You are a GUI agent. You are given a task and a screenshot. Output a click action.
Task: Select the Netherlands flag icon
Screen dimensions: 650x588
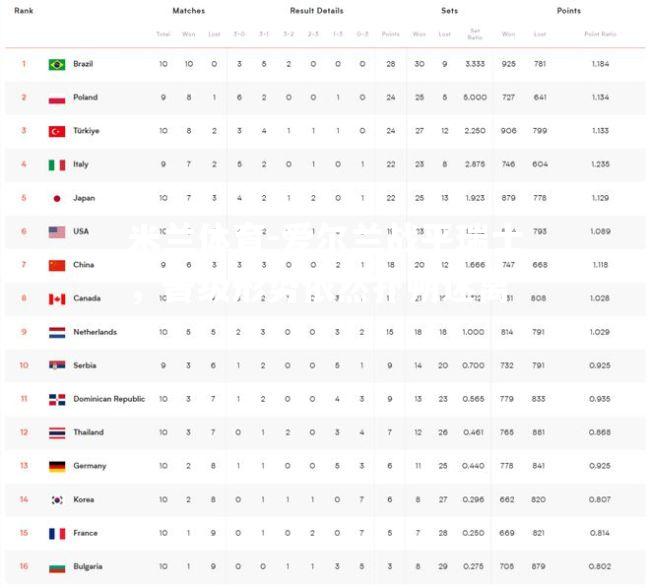click(x=57, y=333)
